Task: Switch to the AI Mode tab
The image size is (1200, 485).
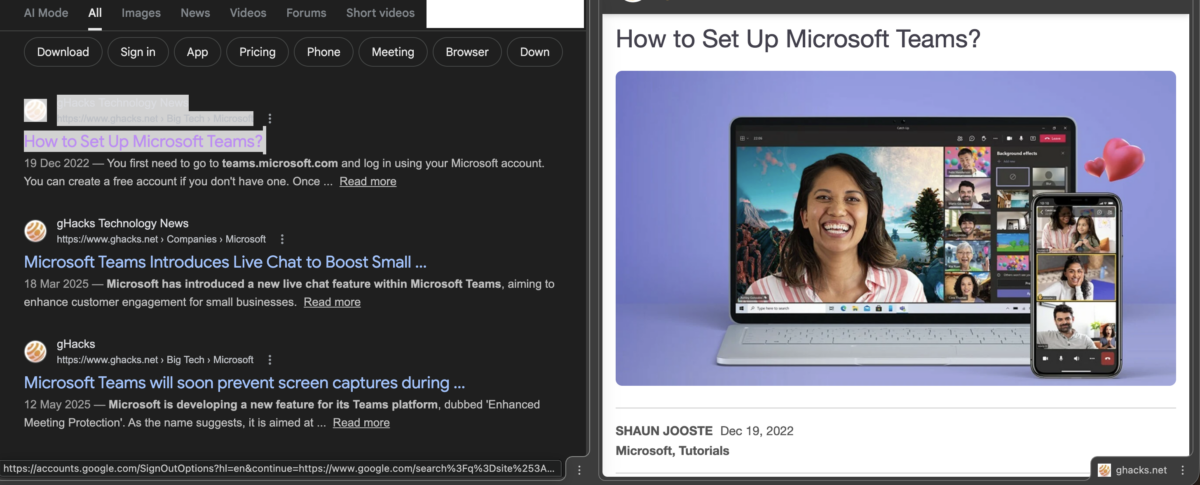Action: pos(45,13)
